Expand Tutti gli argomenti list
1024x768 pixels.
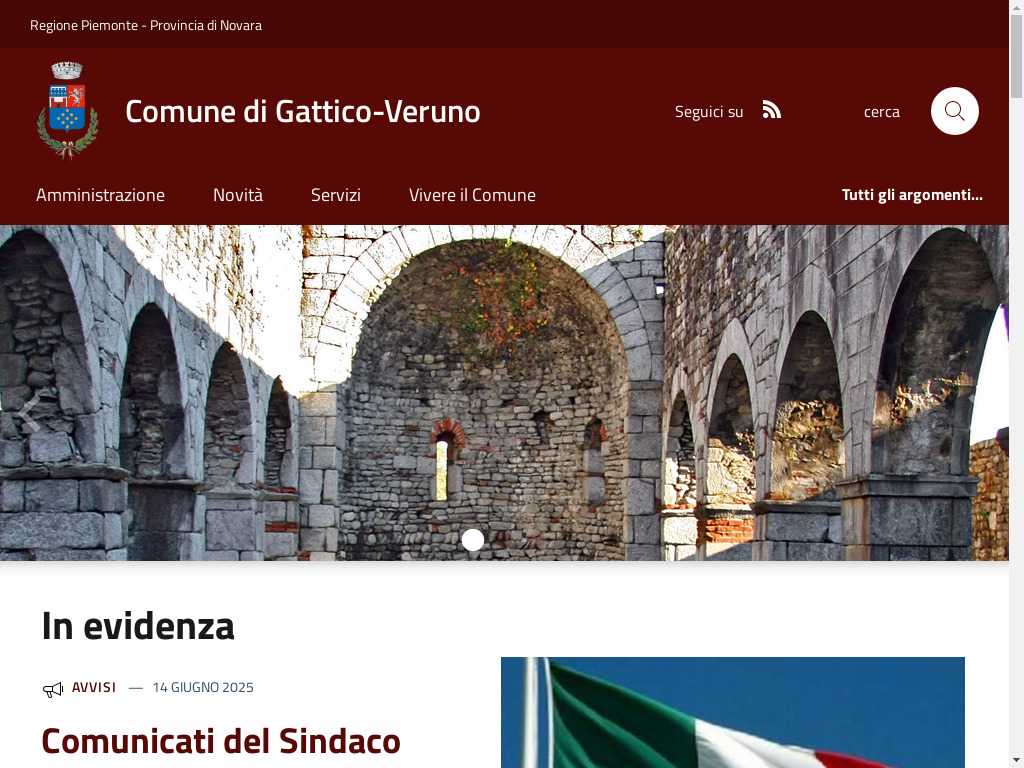pyautogui.click(x=912, y=195)
